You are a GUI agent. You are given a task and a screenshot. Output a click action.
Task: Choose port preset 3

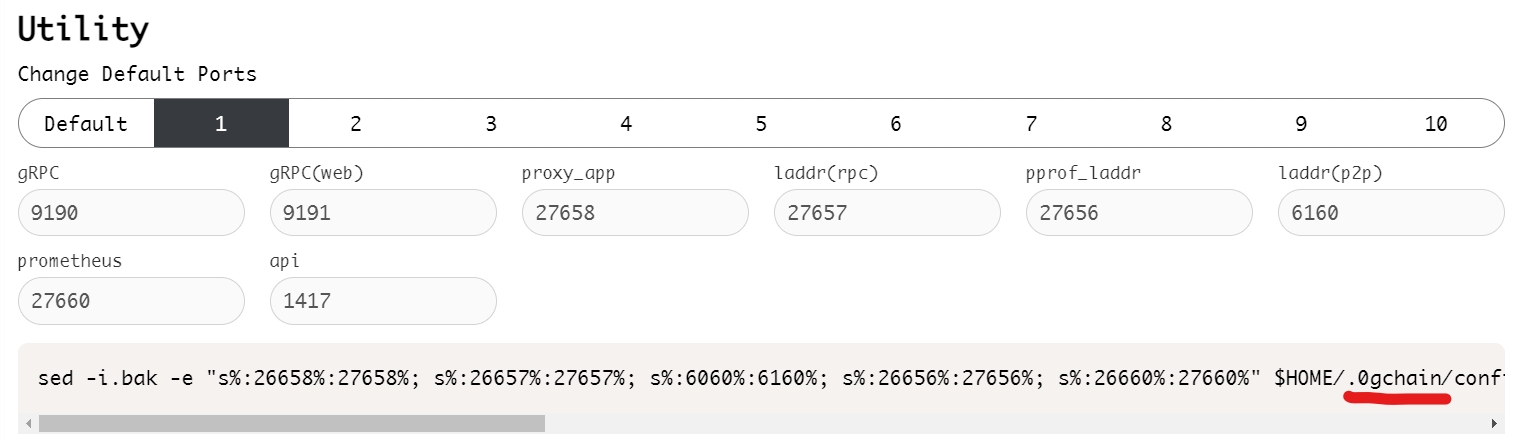[x=491, y=124]
